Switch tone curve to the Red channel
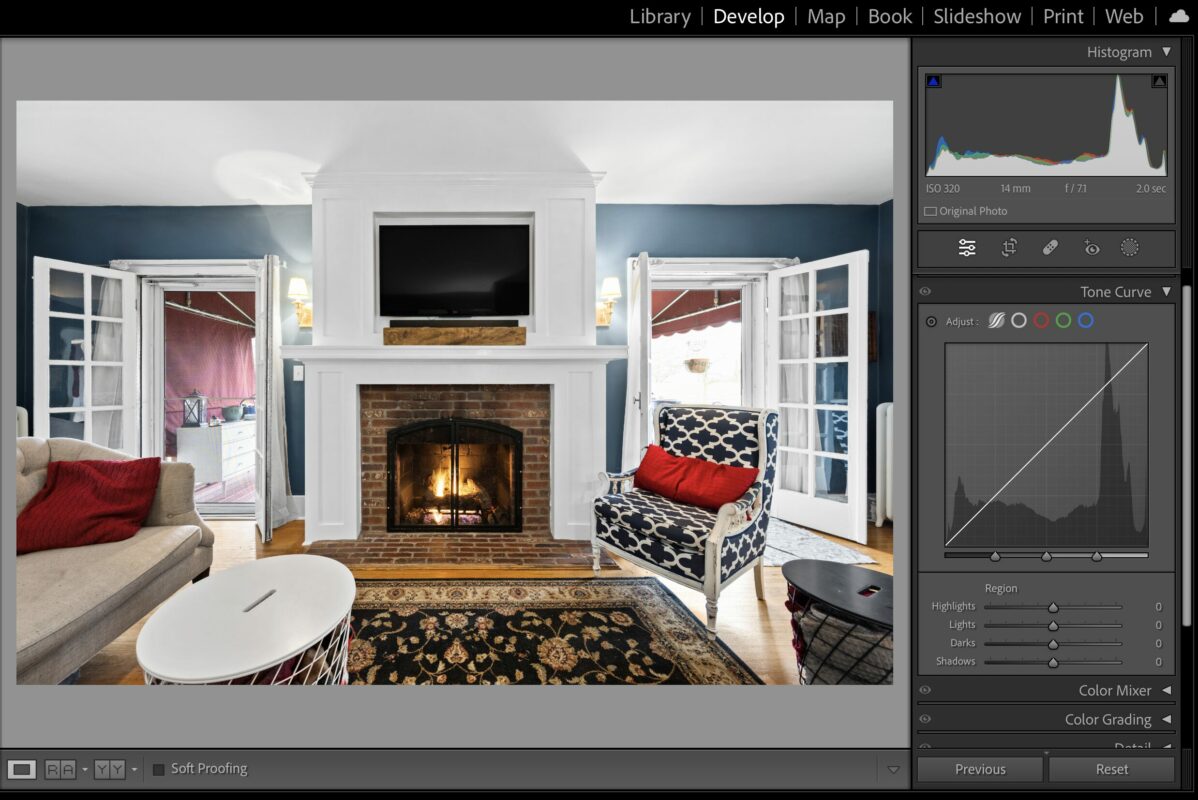Viewport: 1198px width, 800px height. pos(1041,320)
